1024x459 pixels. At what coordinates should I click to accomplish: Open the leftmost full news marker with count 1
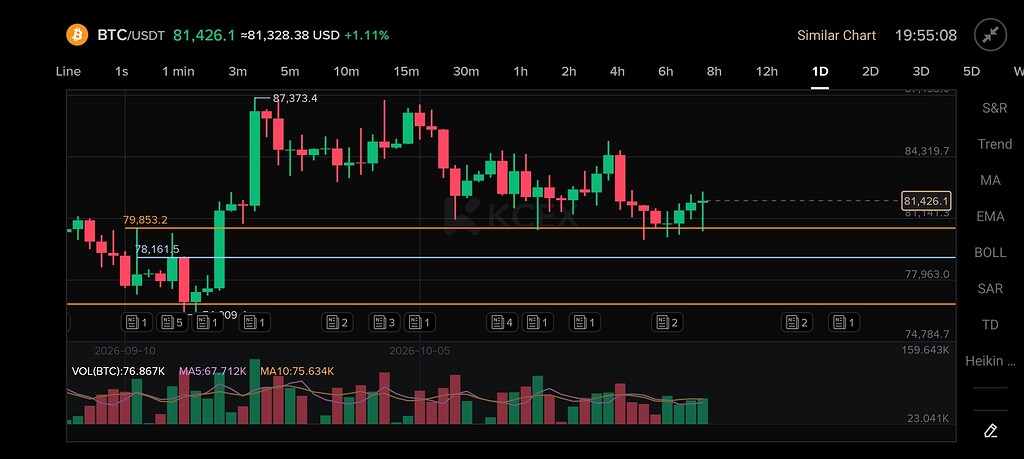pos(136,322)
